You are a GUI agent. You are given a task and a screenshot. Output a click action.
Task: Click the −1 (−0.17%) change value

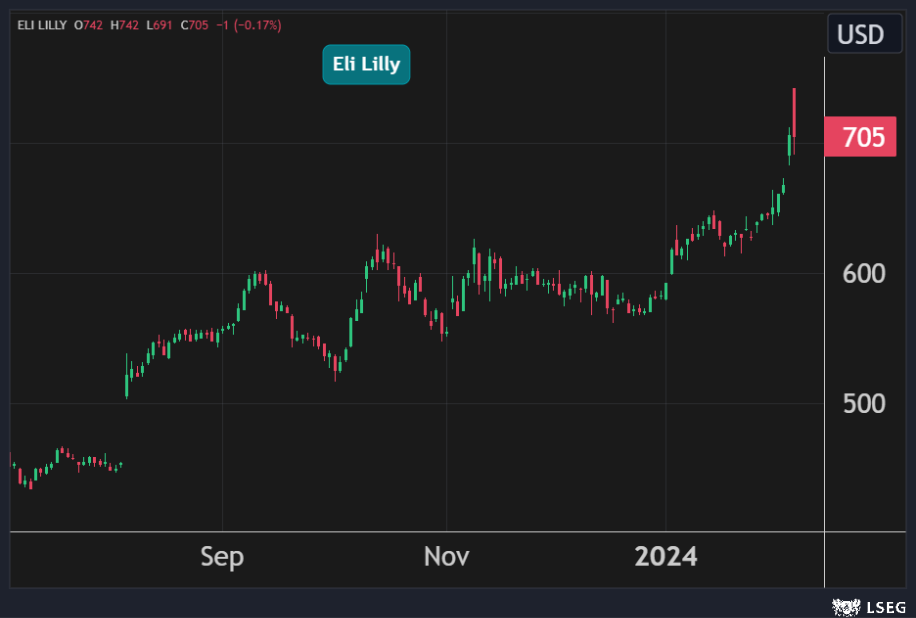pyautogui.click(x=249, y=25)
